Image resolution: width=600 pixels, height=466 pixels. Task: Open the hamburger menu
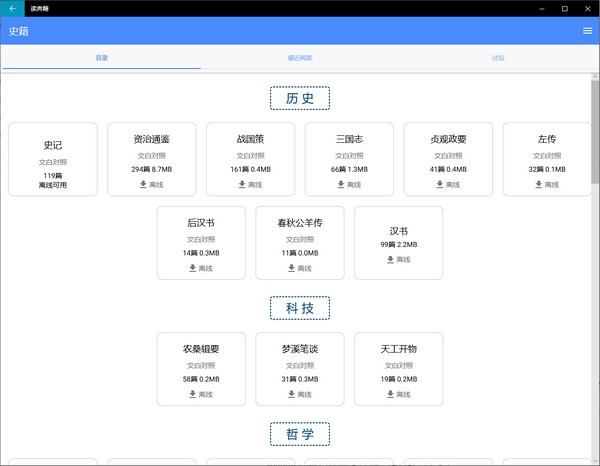coord(587,31)
